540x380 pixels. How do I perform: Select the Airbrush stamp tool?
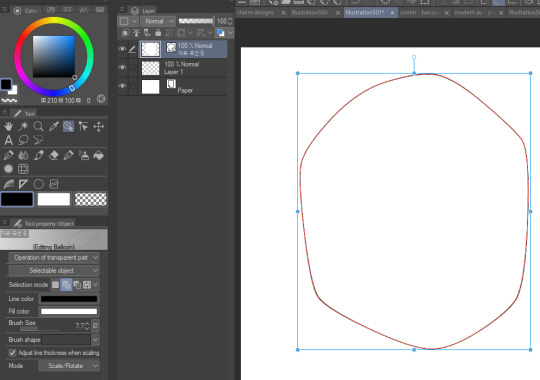tap(83, 155)
